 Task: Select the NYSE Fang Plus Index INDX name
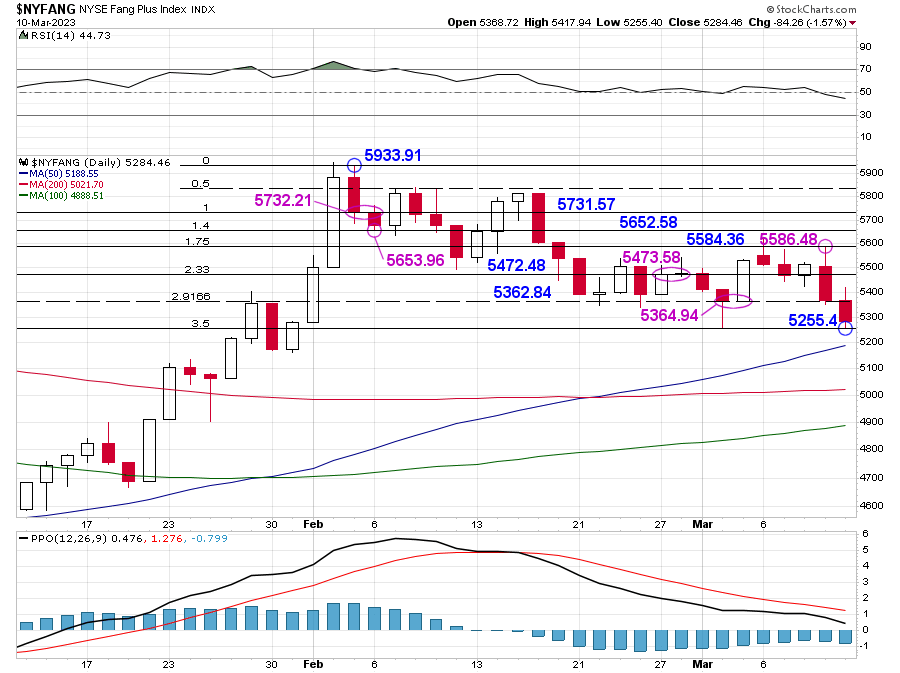(147, 9)
